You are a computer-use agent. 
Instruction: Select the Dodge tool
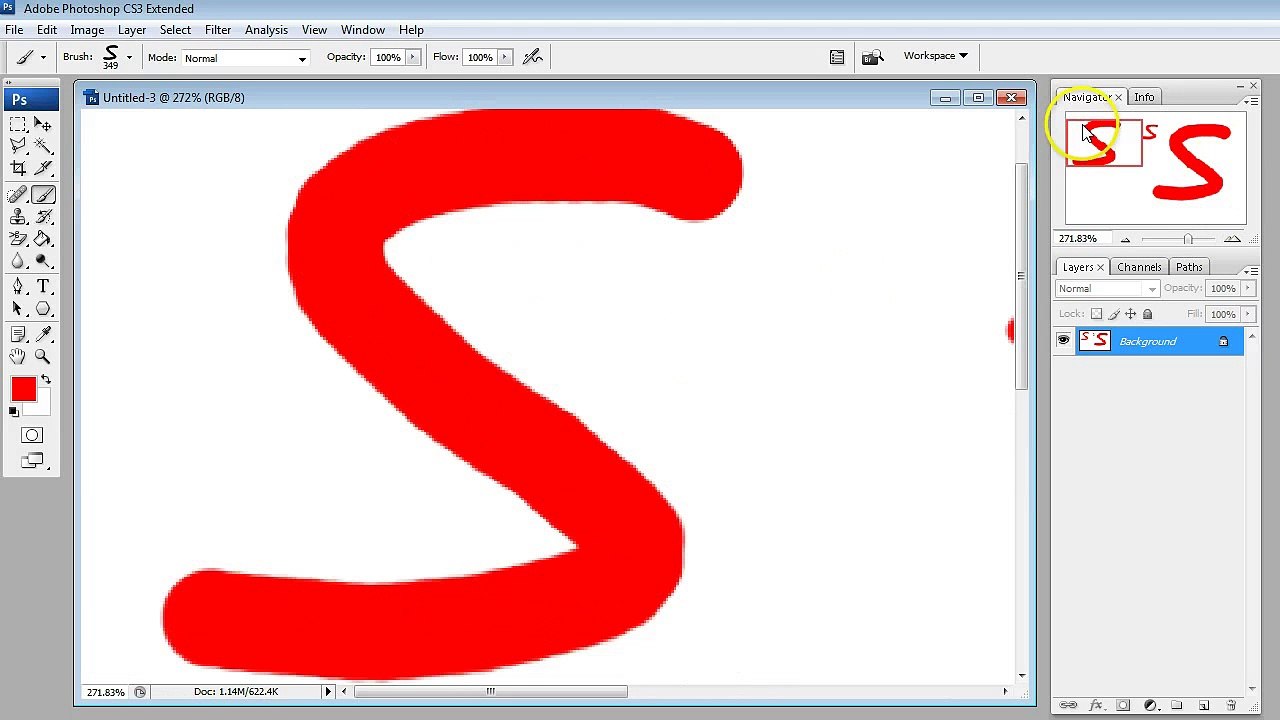tap(43, 261)
